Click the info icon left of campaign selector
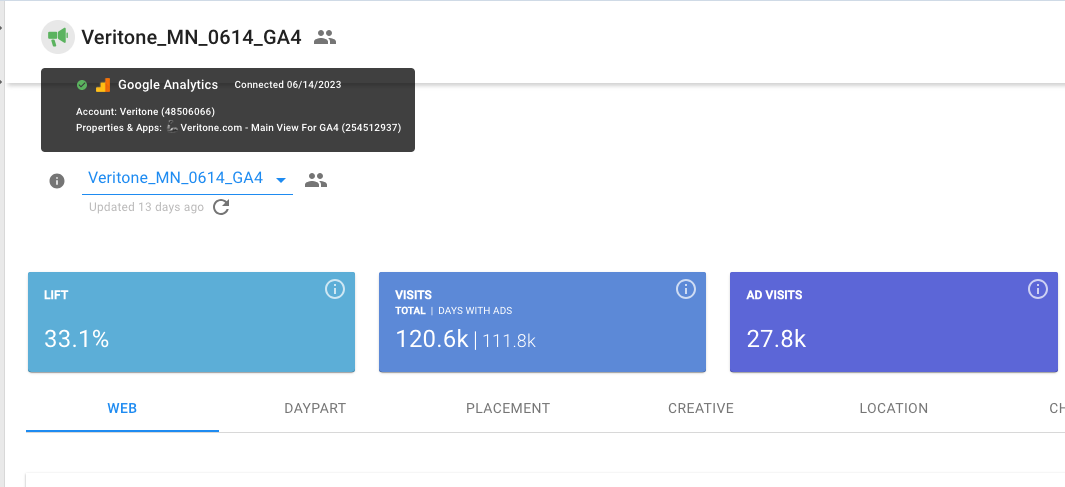The height and width of the screenshot is (487, 1065). point(57,181)
